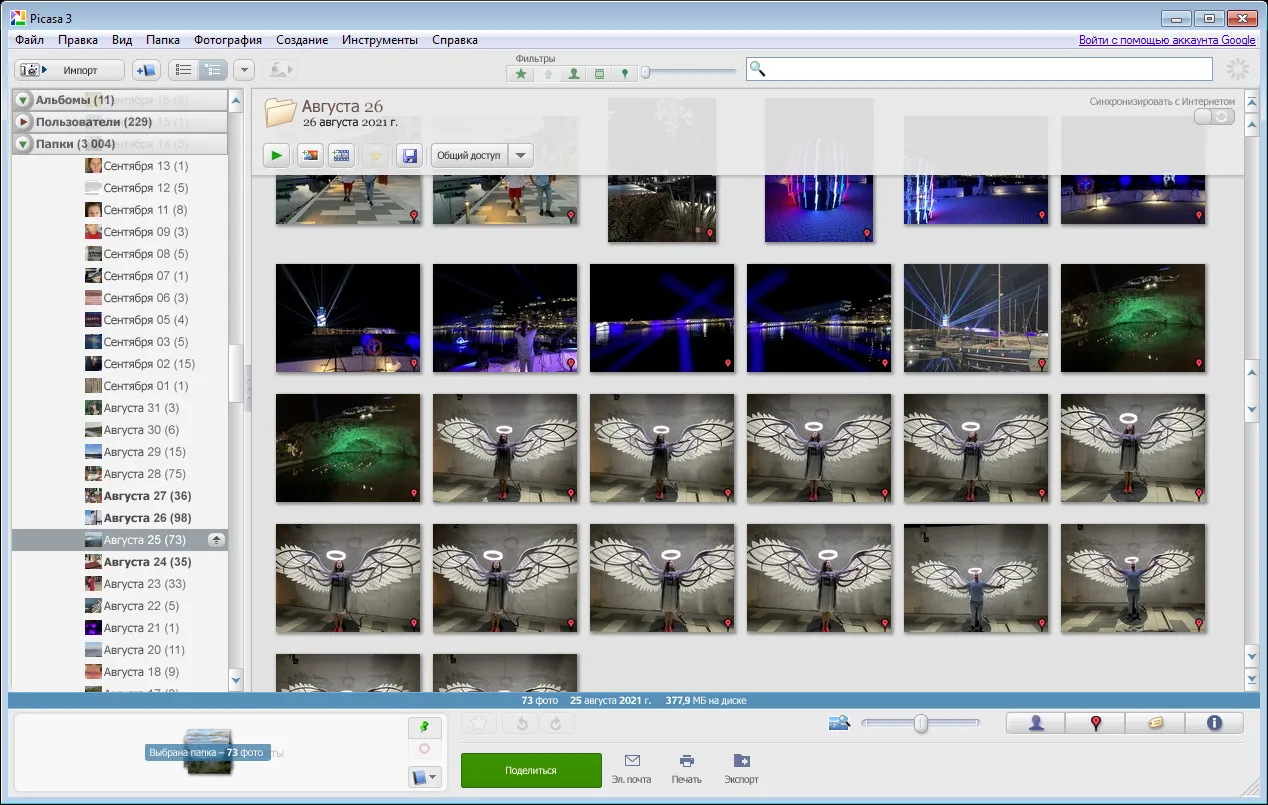Image resolution: width=1268 pixels, height=805 pixels.
Task: Open the tags panel with the yellow tag
Action: pyautogui.click(x=1155, y=723)
